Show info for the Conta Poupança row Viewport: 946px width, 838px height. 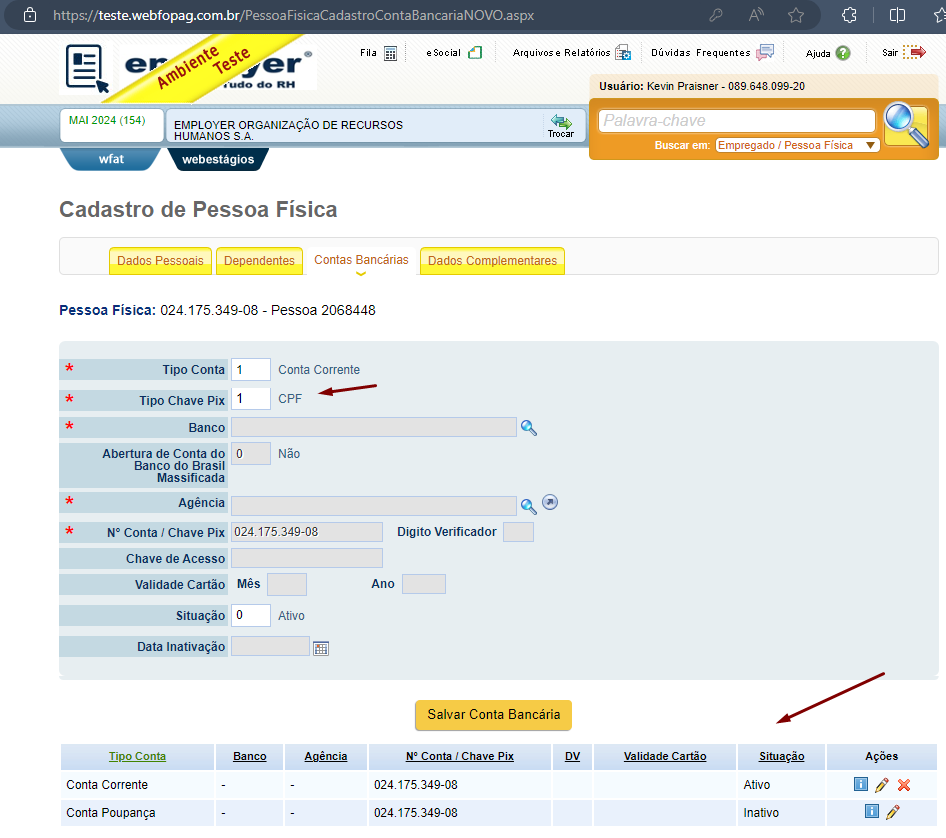(872, 811)
